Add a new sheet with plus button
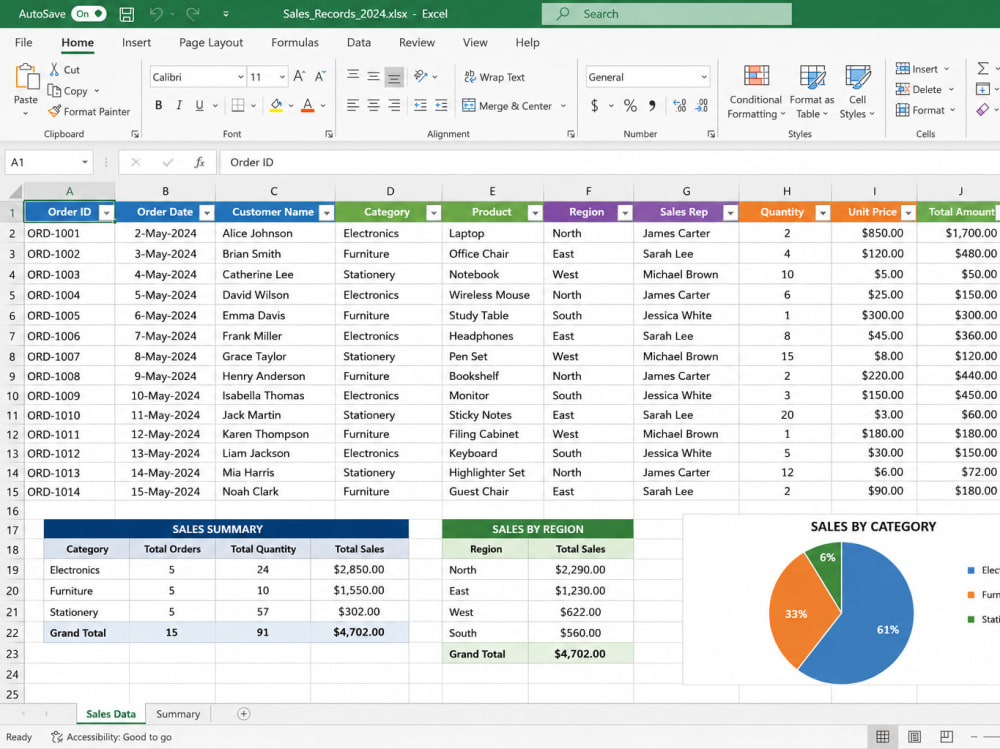1000x749 pixels. coord(244,714)
